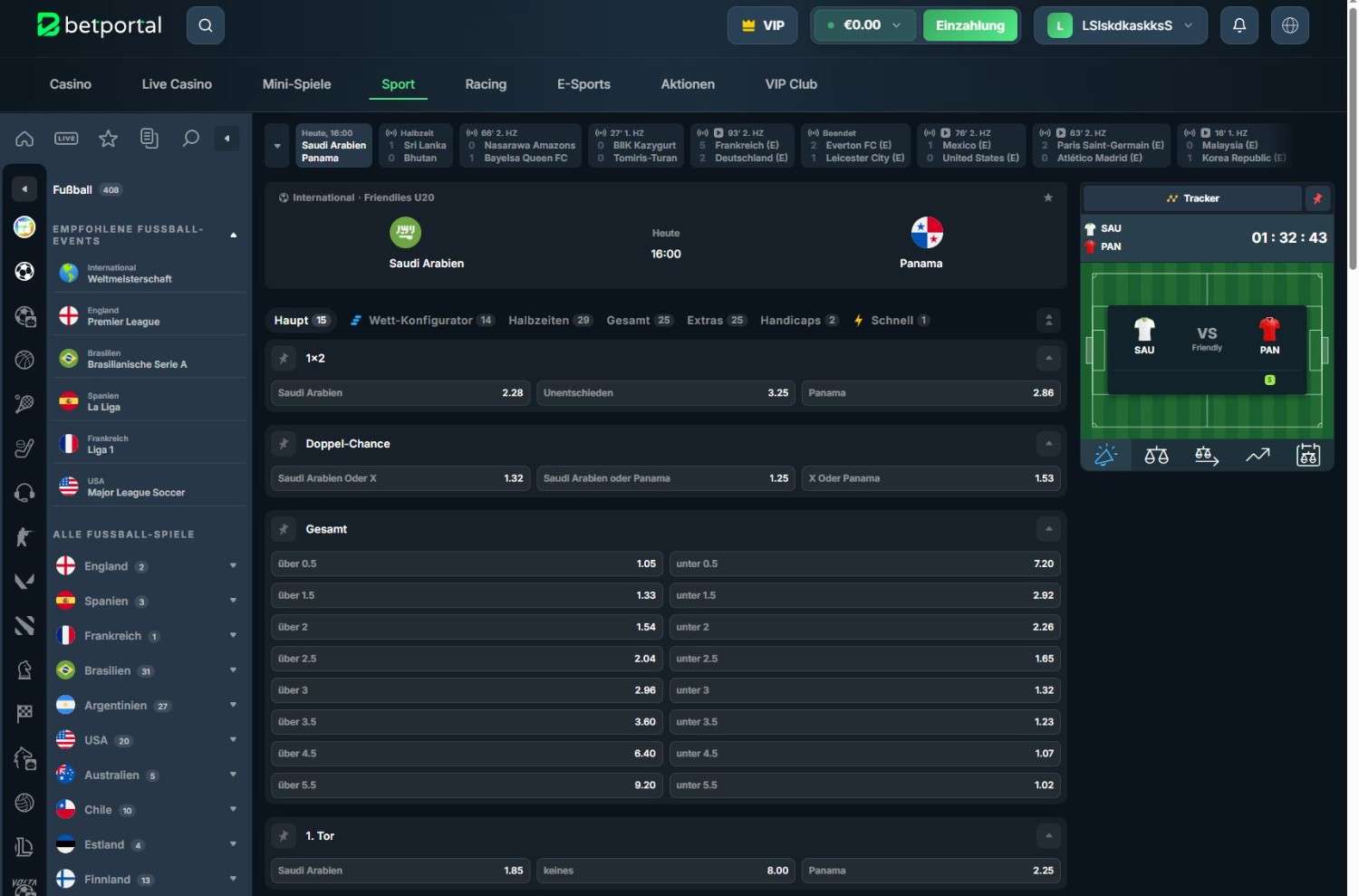
Task: Click the betportal logo
Action: (100, 25)
